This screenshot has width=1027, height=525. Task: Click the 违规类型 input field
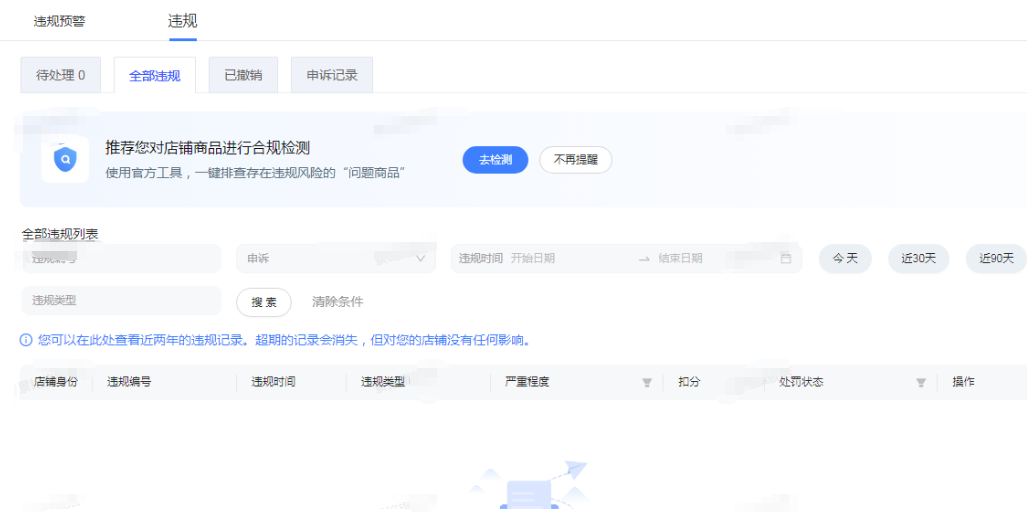[120, 300]
